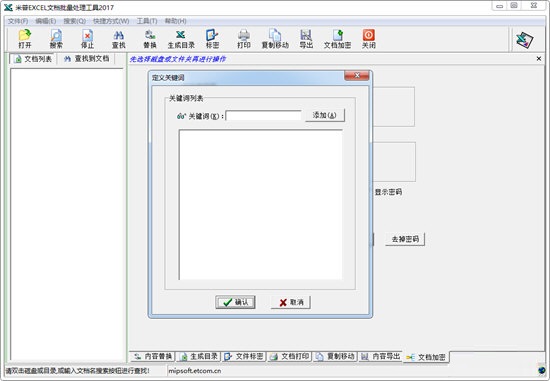Close the 定义关键词 dialog
The height and width of the screenshot is (381, 550).
coord(356,75)
